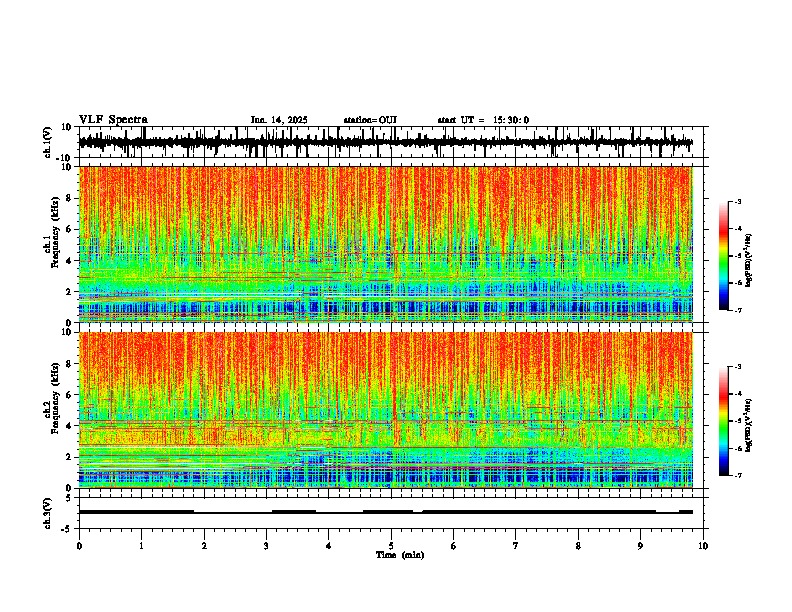Image resolution: width=792 pixels, height=612 pixels.
Task: Click the ch.2 spectrogram color scale bar
Action: tap(724, 421)
